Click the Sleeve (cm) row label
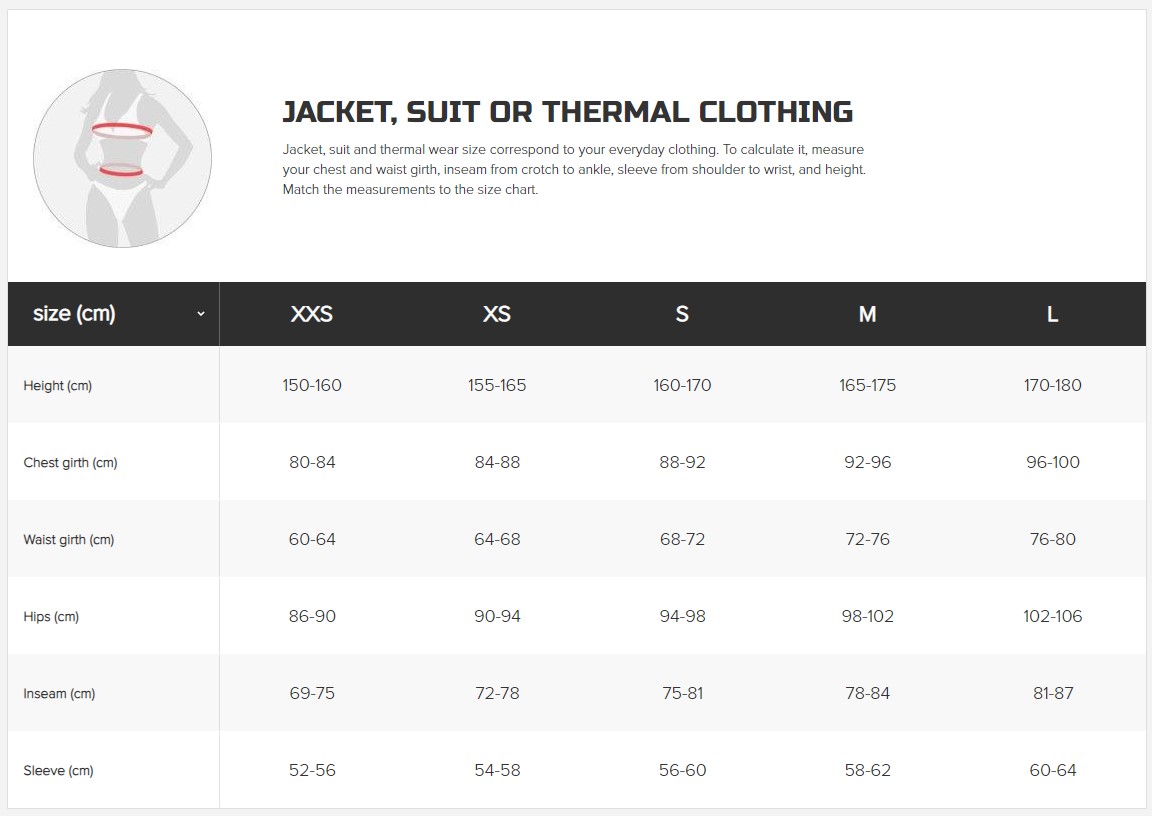Screen dimensions: 1152x816 pos(58,770)
